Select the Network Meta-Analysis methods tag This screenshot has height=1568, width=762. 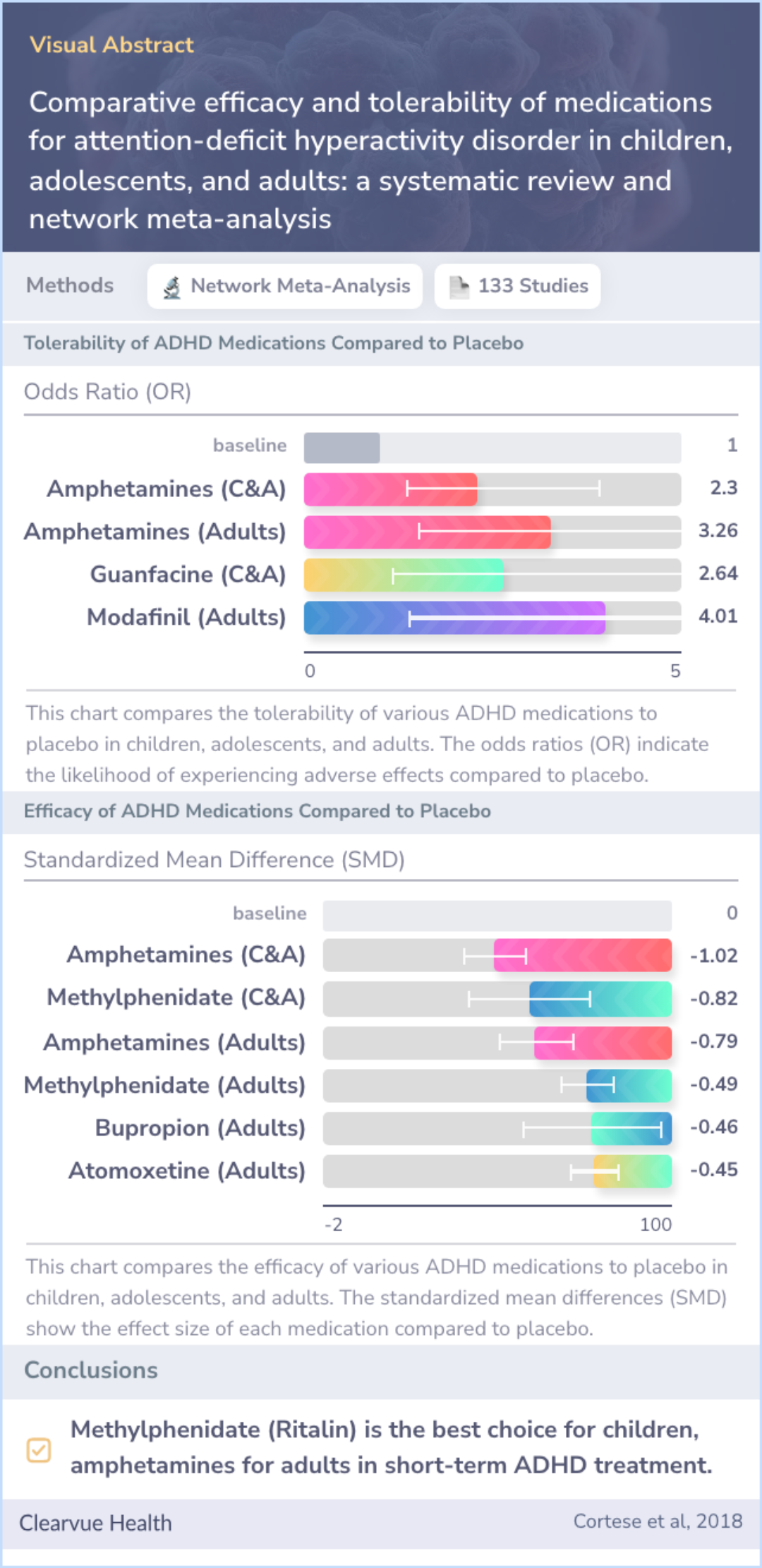(284, 287)
